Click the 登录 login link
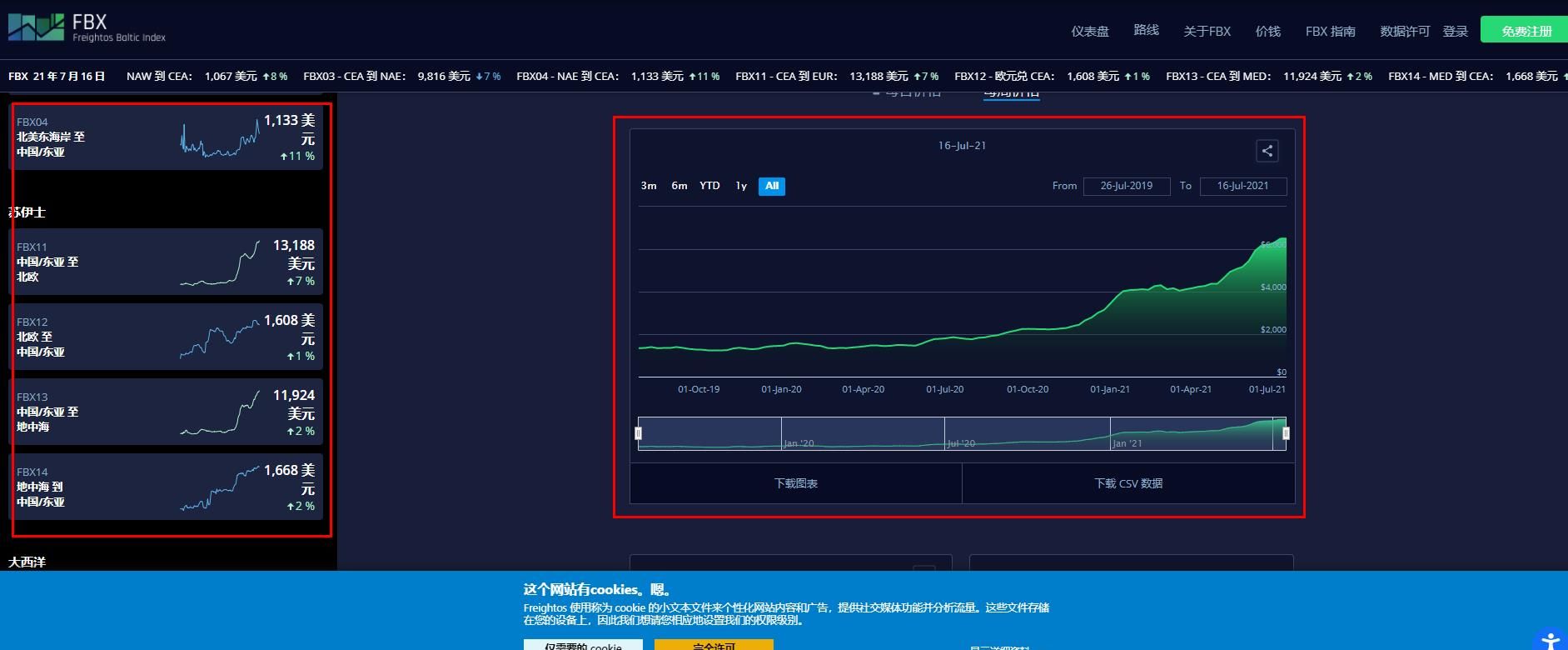The image size is (1568, 650). pyautogui.click(x=1455, y=31)
